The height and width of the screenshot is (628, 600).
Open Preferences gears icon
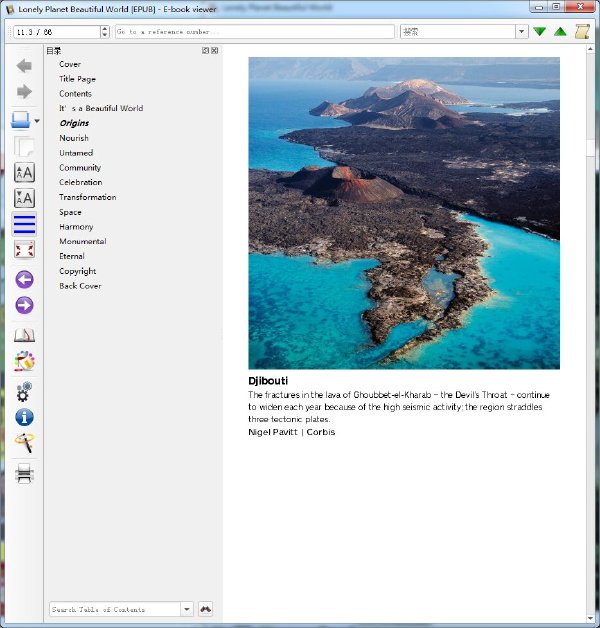24,391
